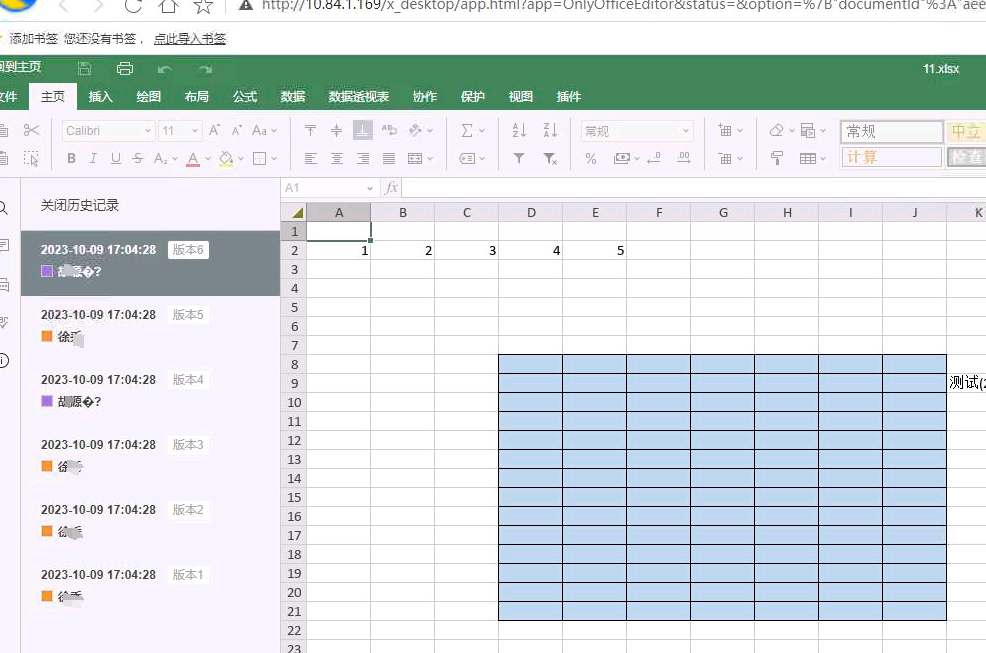This screenshot has width=986, height=653.
Task: Center text horizontally
Action: pyautogui.click(x=336, y=159)
